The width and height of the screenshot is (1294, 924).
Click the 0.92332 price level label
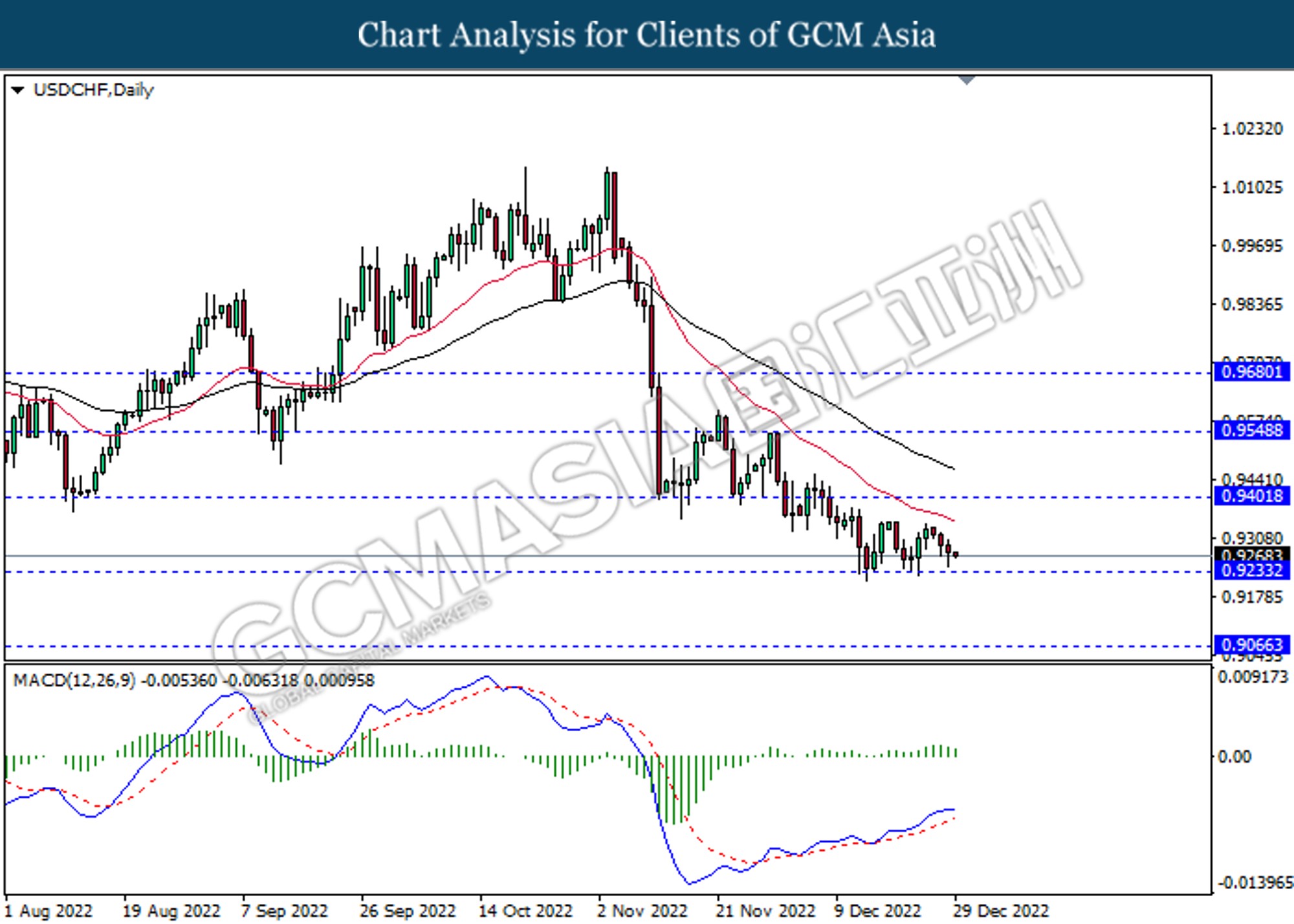point(1252,570)
